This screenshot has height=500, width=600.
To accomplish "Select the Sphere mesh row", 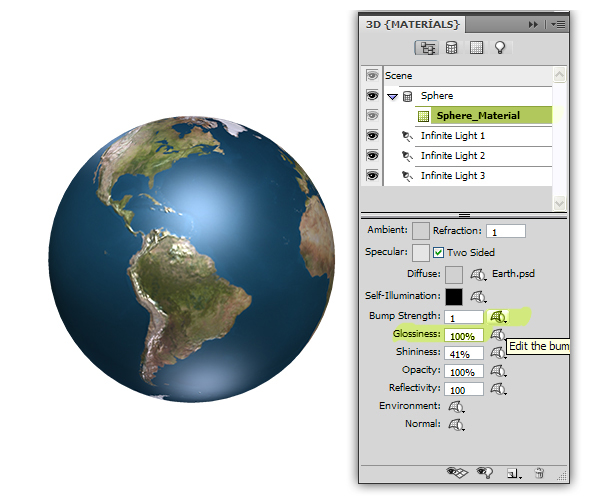I will click(x=468, y=96).
